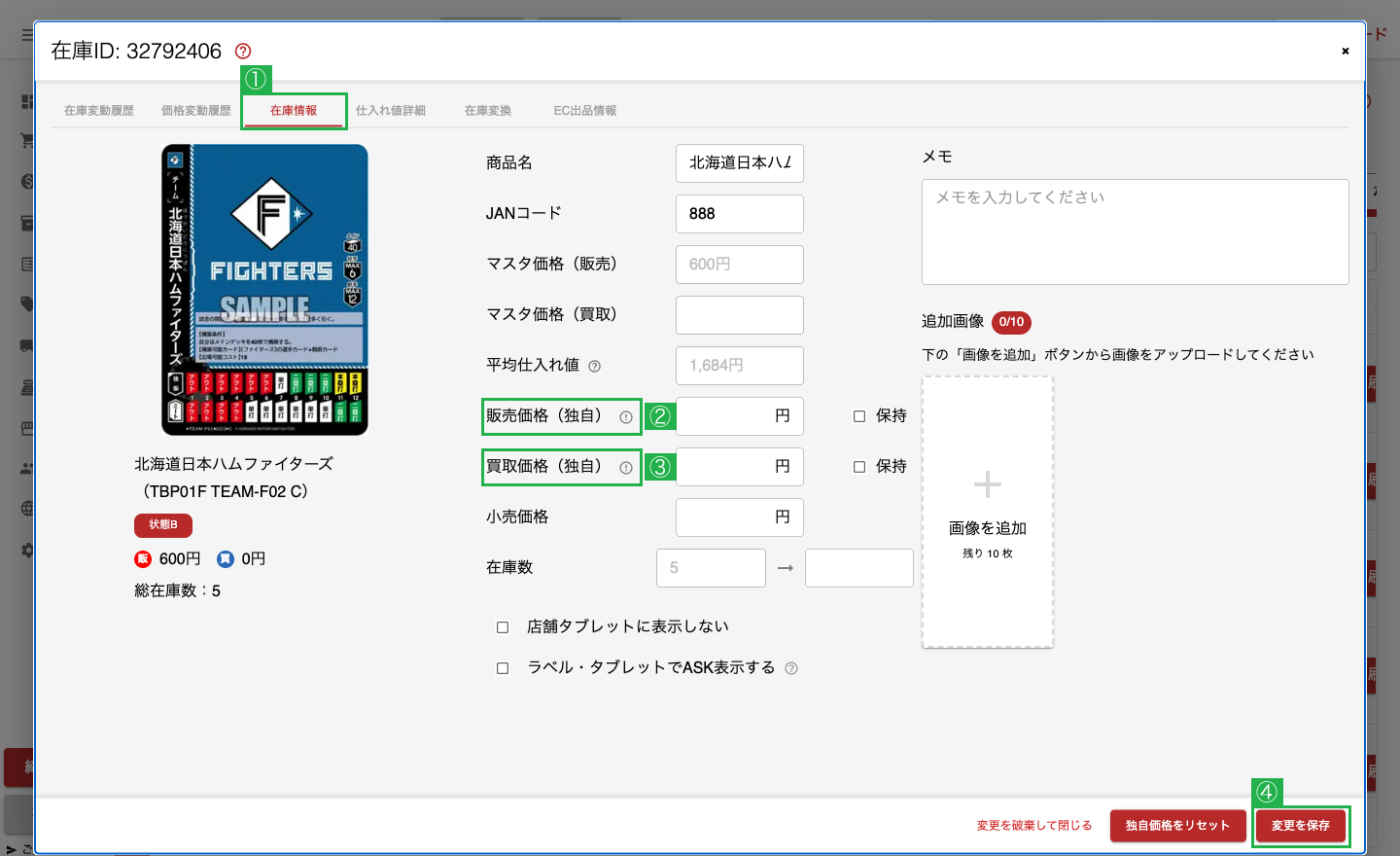
Task: Click the help icon after ラベル・タブレットでASK表示する
Action: tap(791, 668)
